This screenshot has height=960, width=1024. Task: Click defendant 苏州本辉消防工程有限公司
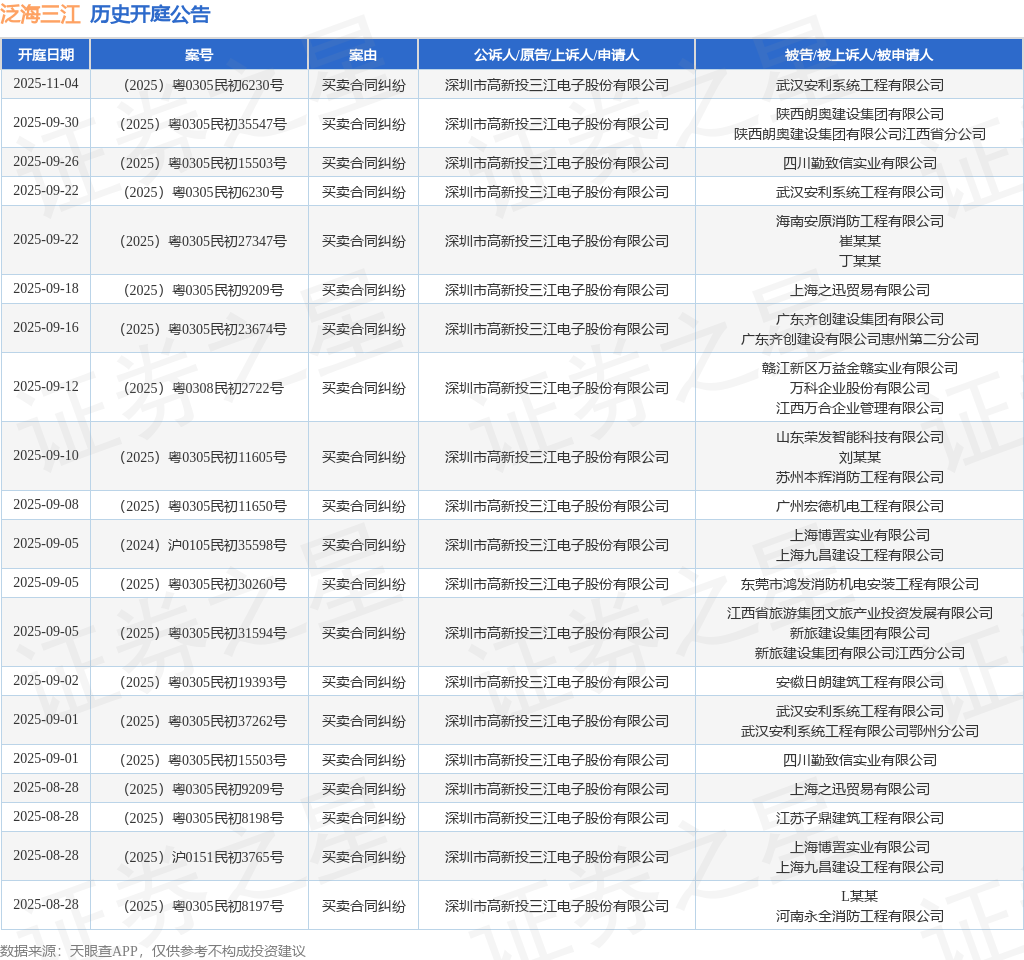coord(859,477)
